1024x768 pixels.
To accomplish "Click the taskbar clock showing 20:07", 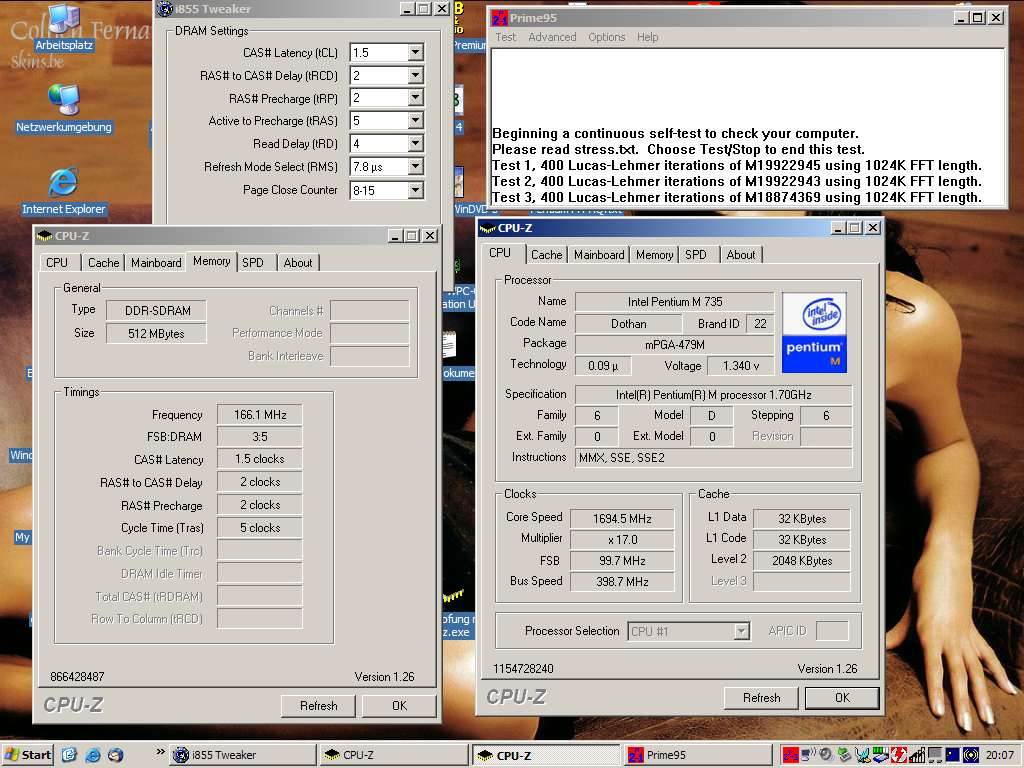I will 999,755.
